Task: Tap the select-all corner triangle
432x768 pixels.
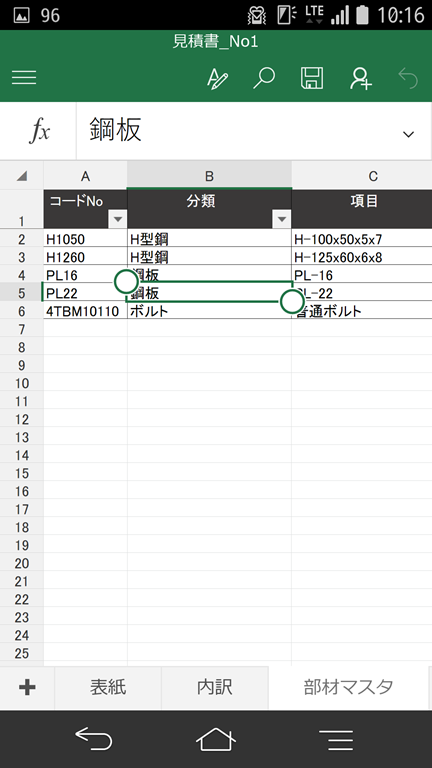Action: click(22, 176)
